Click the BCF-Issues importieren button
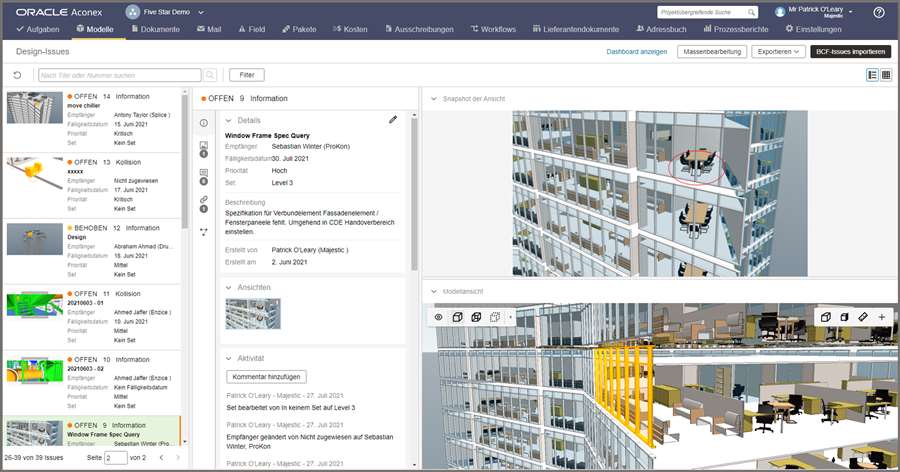900x472 pixels. (849, 51)
